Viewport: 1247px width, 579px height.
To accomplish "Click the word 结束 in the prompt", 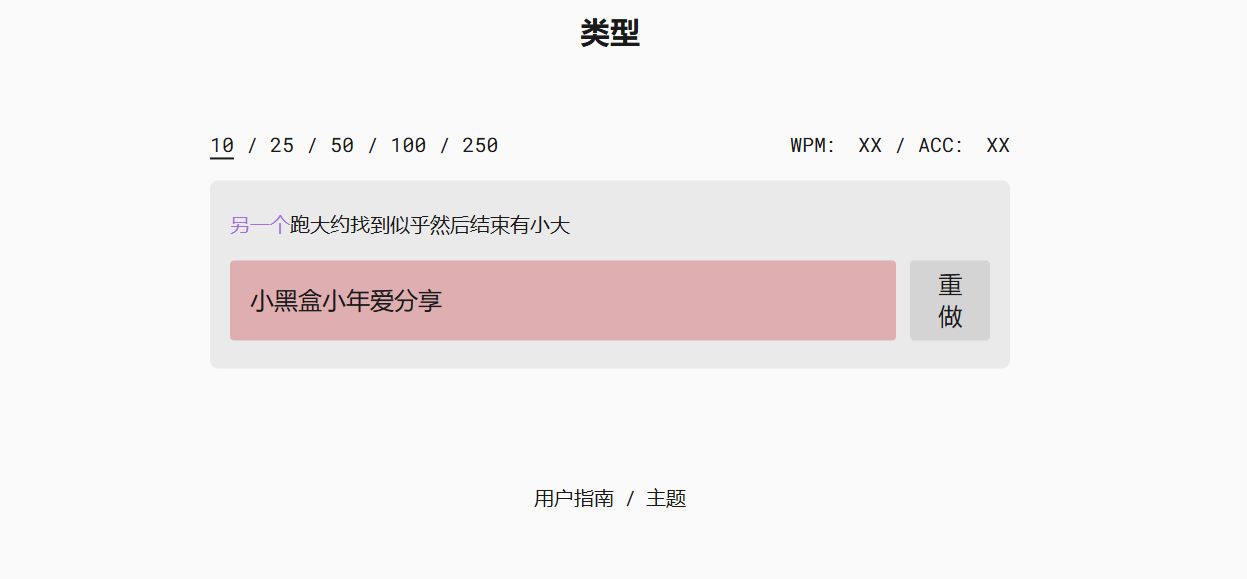I will click(490, 225).
